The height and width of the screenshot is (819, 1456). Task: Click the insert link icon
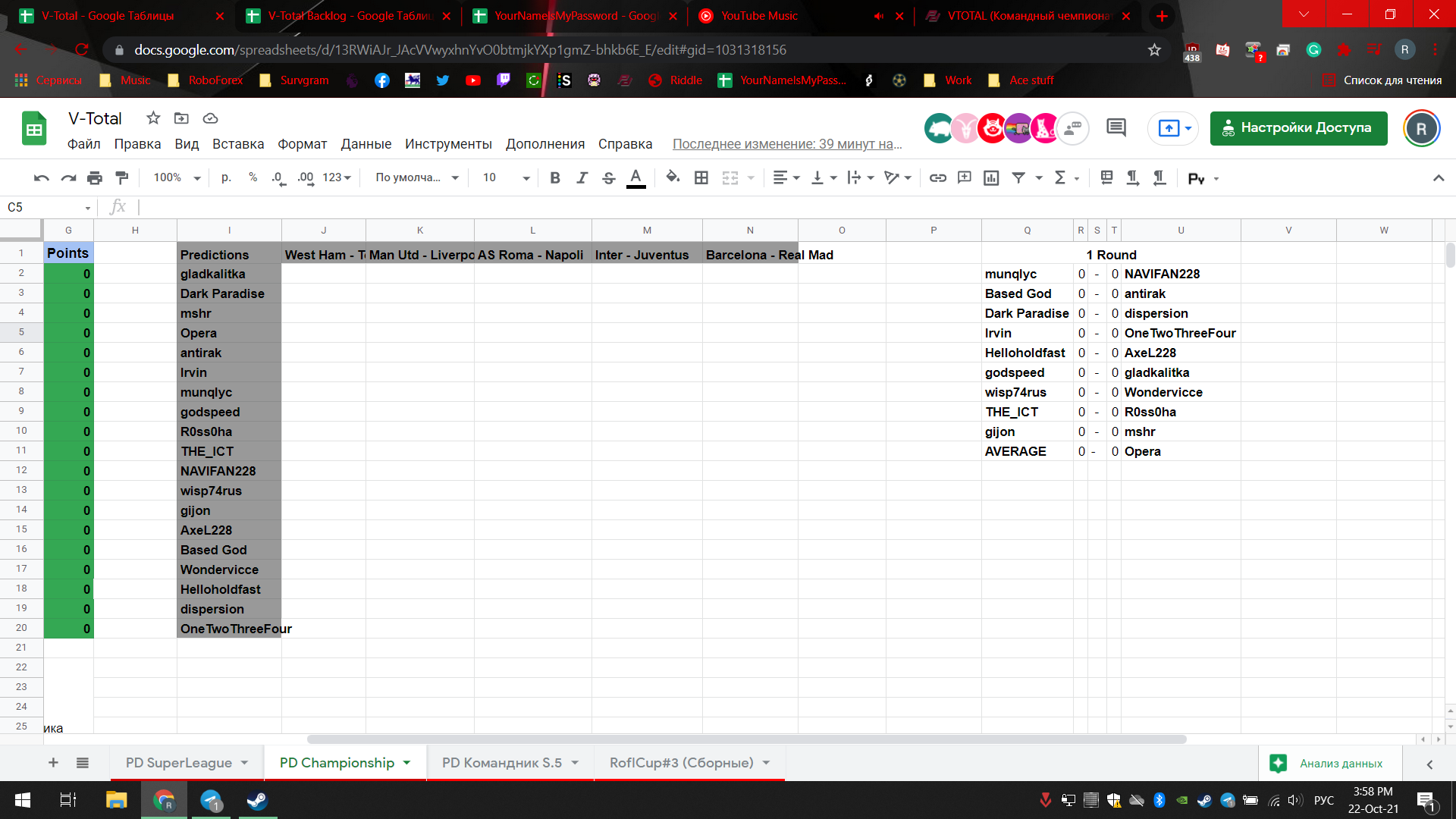click(x=938, y=177)
